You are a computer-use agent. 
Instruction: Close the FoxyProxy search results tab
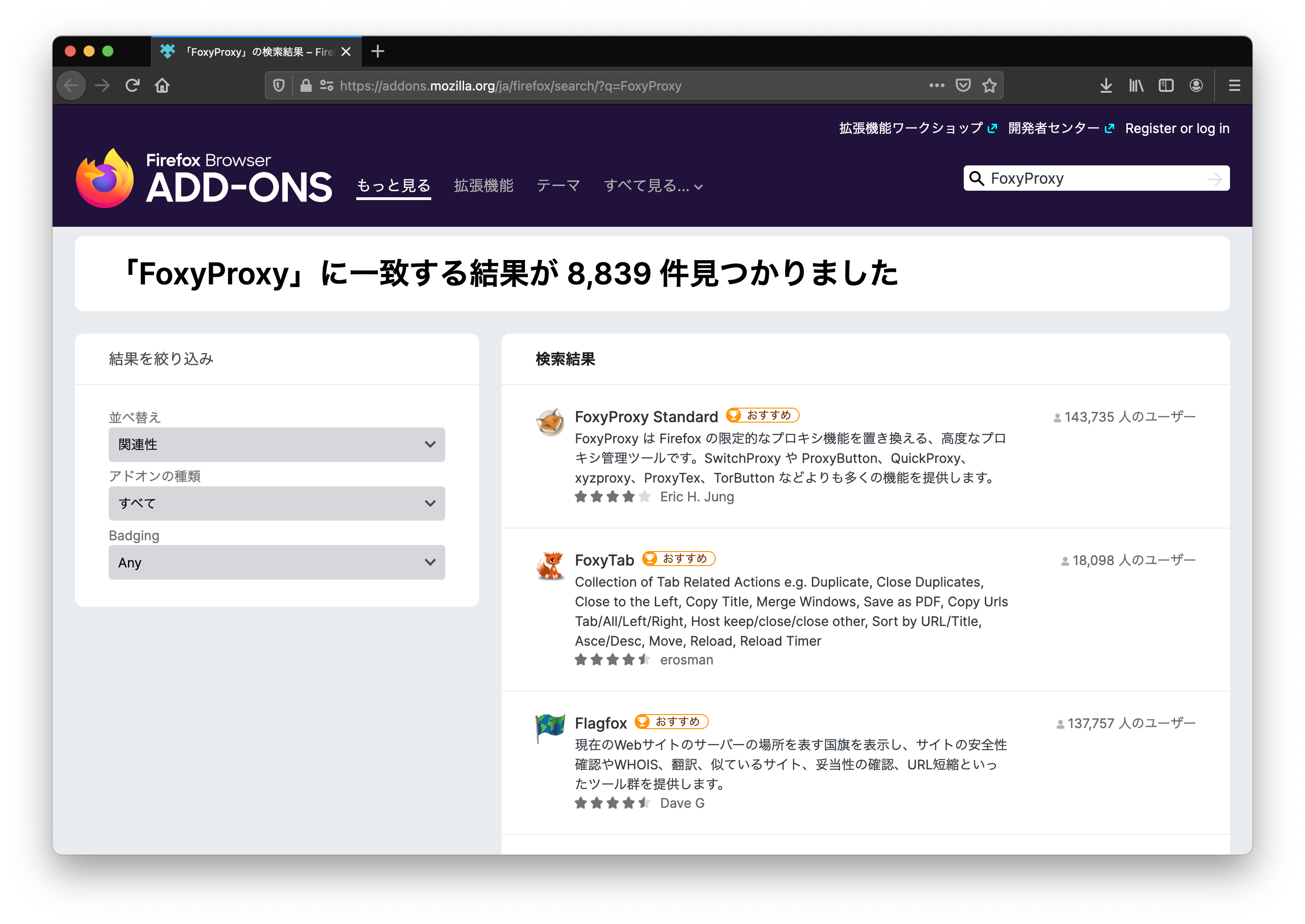click(x=346, y=52)
